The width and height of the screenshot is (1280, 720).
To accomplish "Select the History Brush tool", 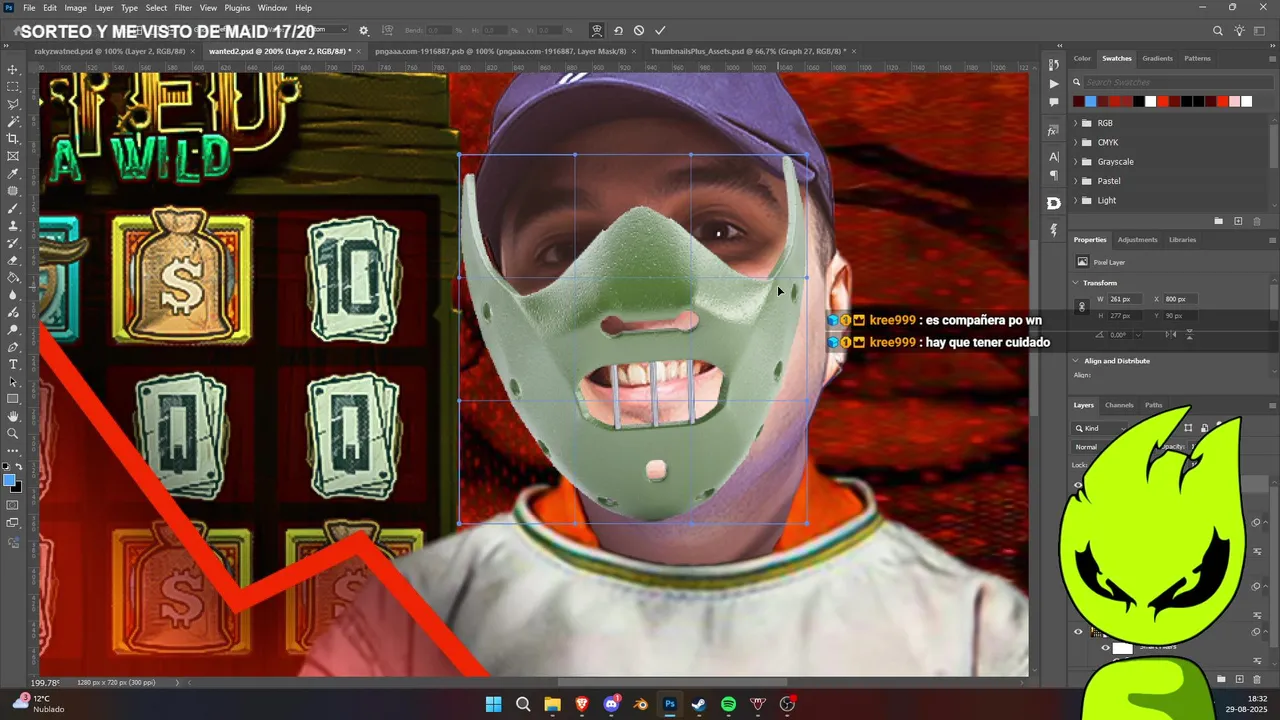I will click(x=13, y=243).
